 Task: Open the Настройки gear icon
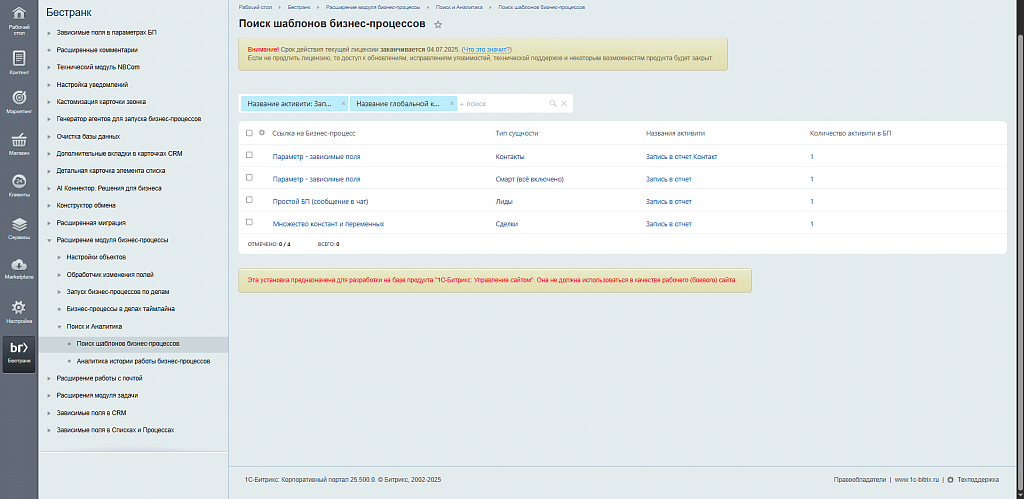[19, 311]
